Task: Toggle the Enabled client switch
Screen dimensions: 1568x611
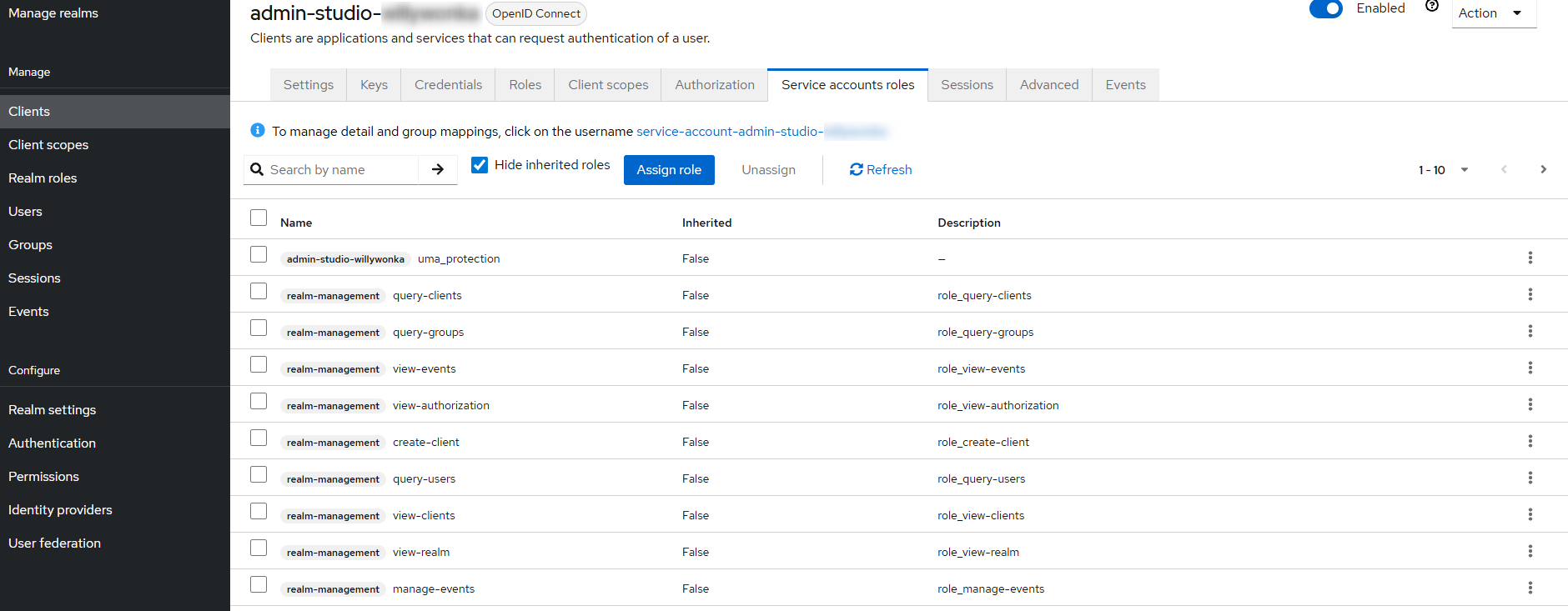Action: [1325, 9]
